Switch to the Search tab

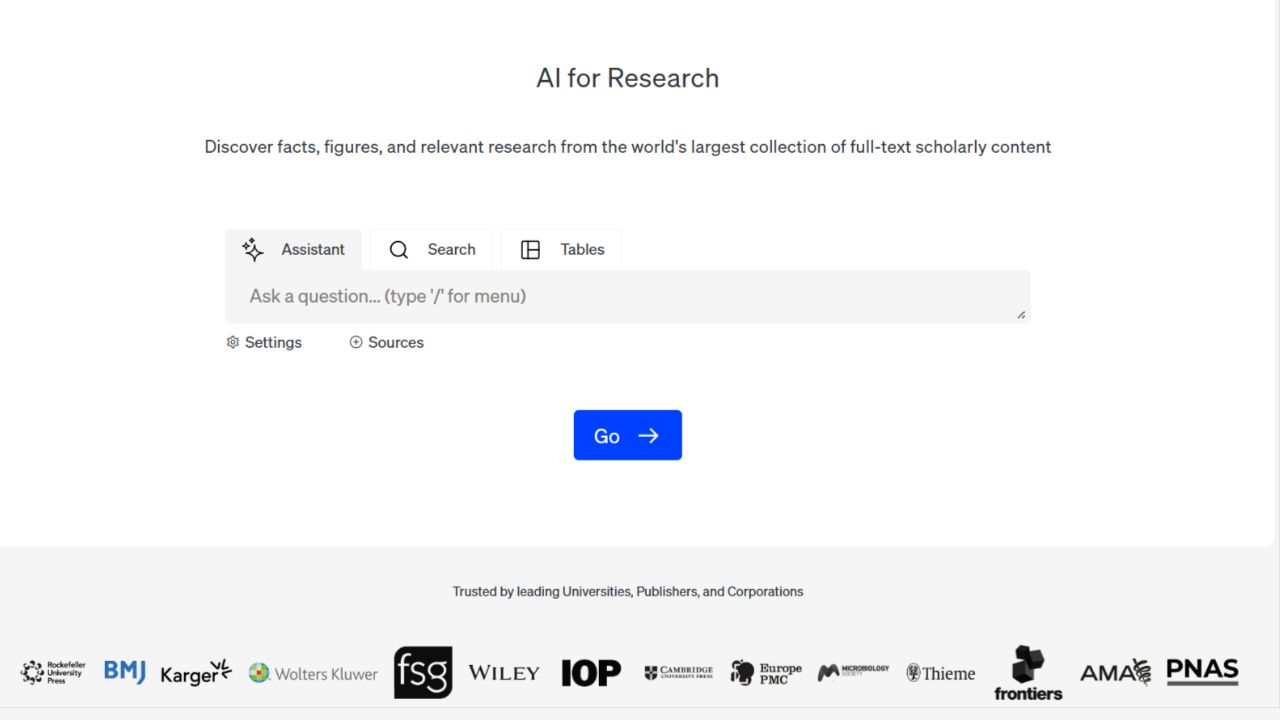pos(432,250)
